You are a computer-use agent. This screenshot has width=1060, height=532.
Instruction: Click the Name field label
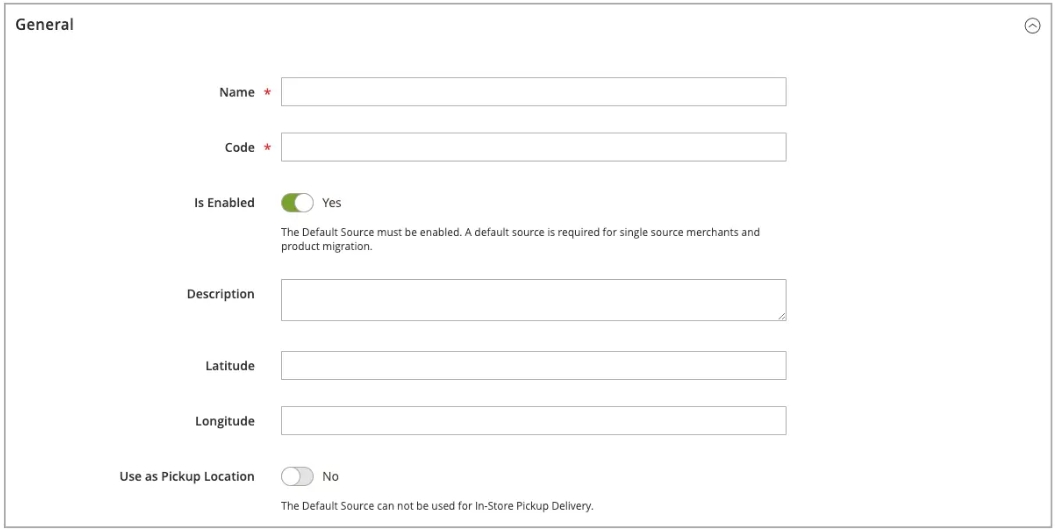[x=237, y=93]
